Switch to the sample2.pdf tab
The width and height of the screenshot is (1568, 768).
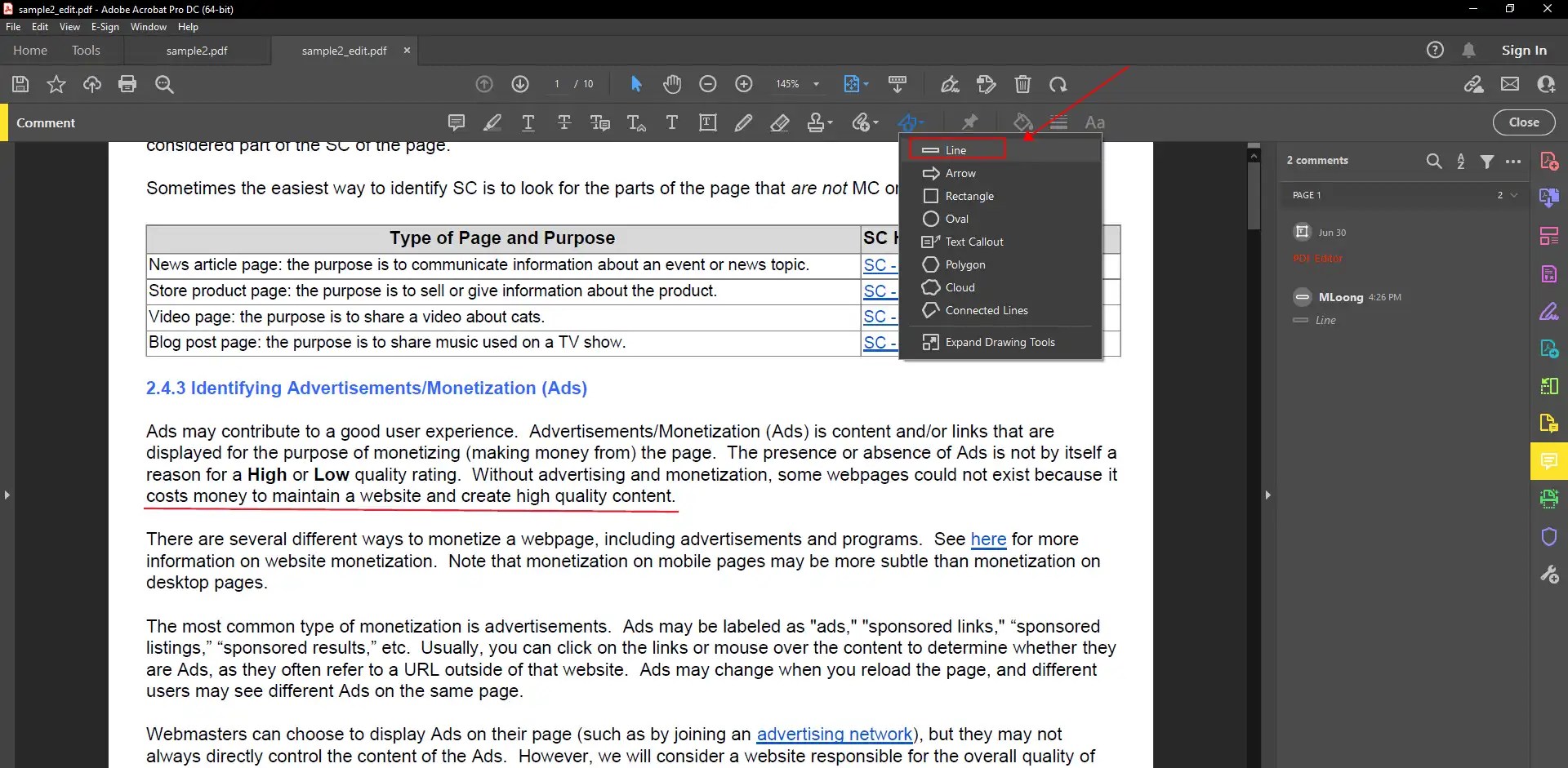(x=196, y=51)
